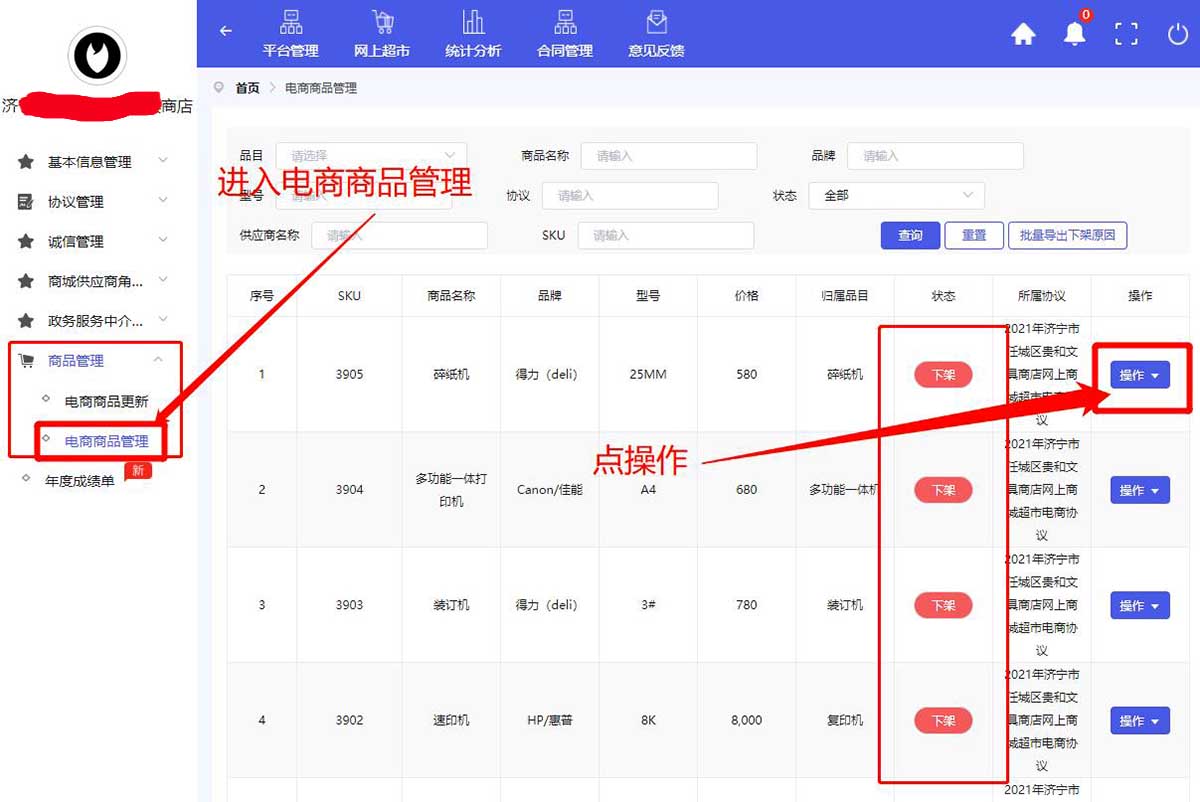1200x802 pixels.
Task: Open 统计分析 statistics chart icon
Action: click(473, 34)
